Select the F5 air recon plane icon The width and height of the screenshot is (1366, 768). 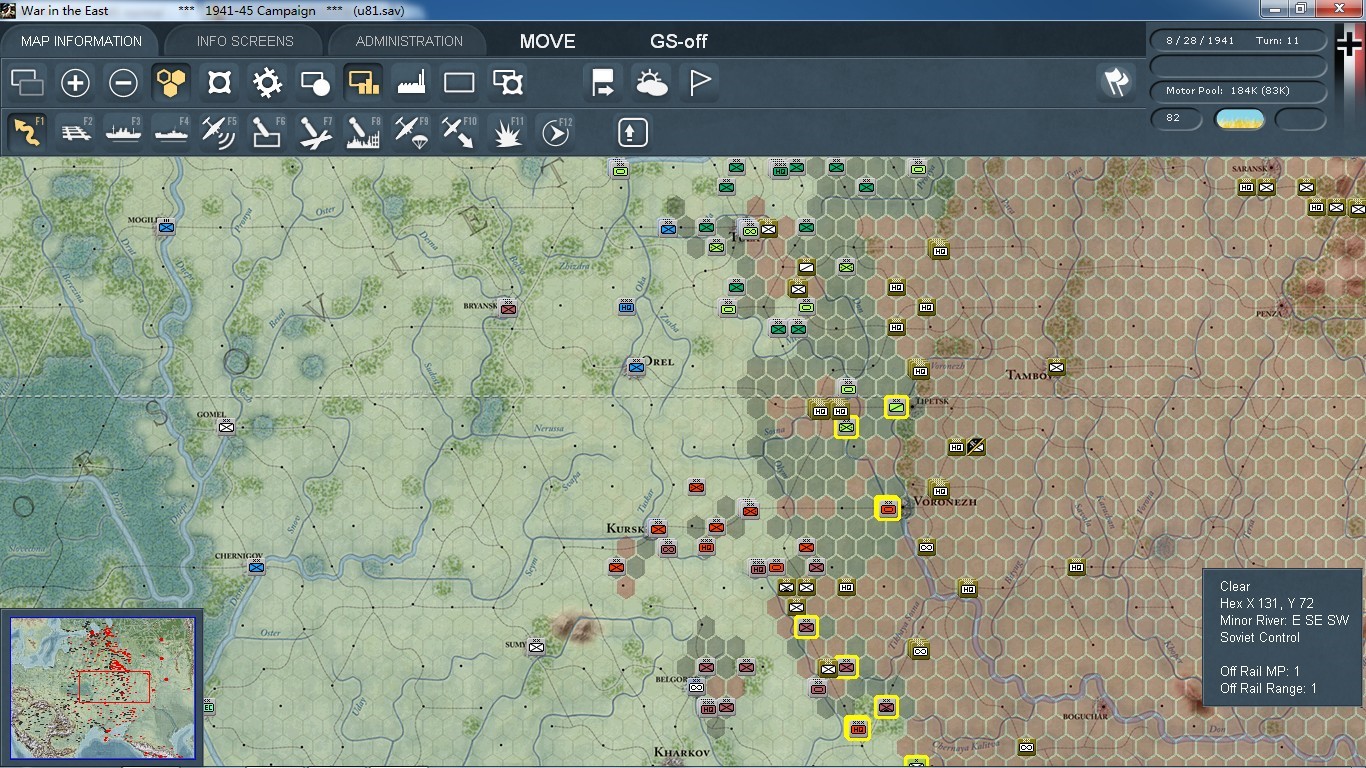(219, 132)
